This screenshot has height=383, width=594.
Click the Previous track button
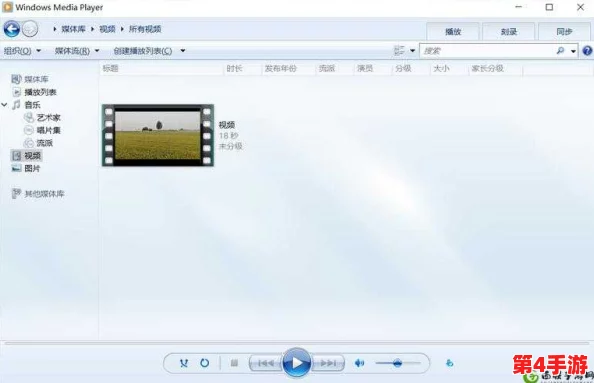click(x=266, y=363)
